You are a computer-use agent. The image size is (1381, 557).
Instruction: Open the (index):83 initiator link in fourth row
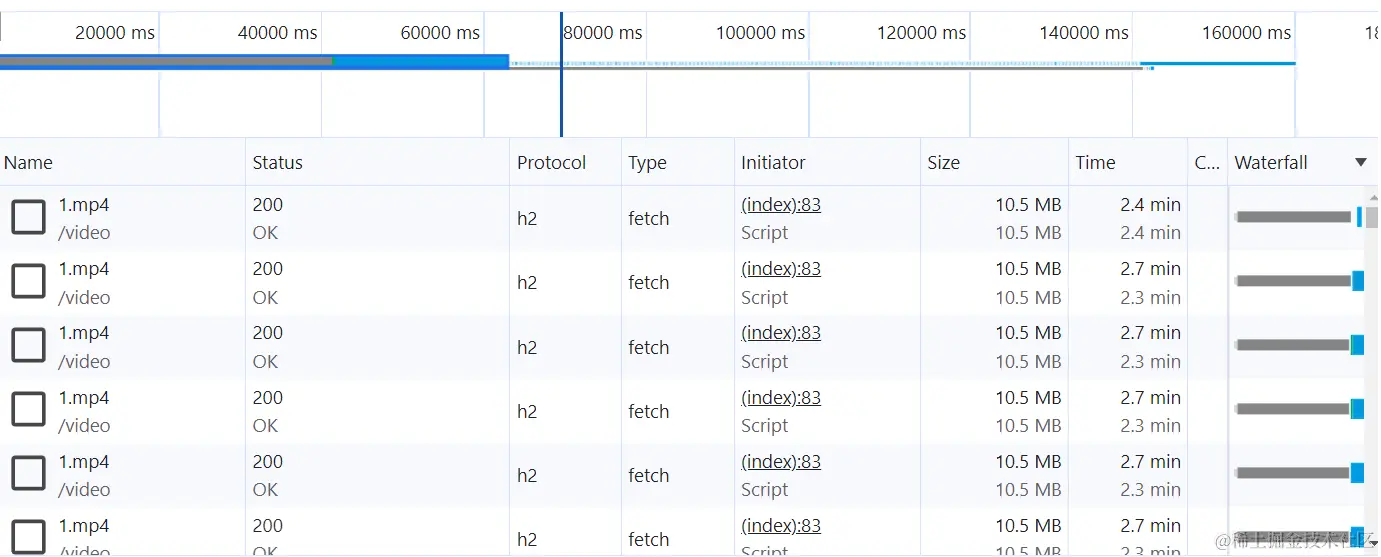[781, 397]
